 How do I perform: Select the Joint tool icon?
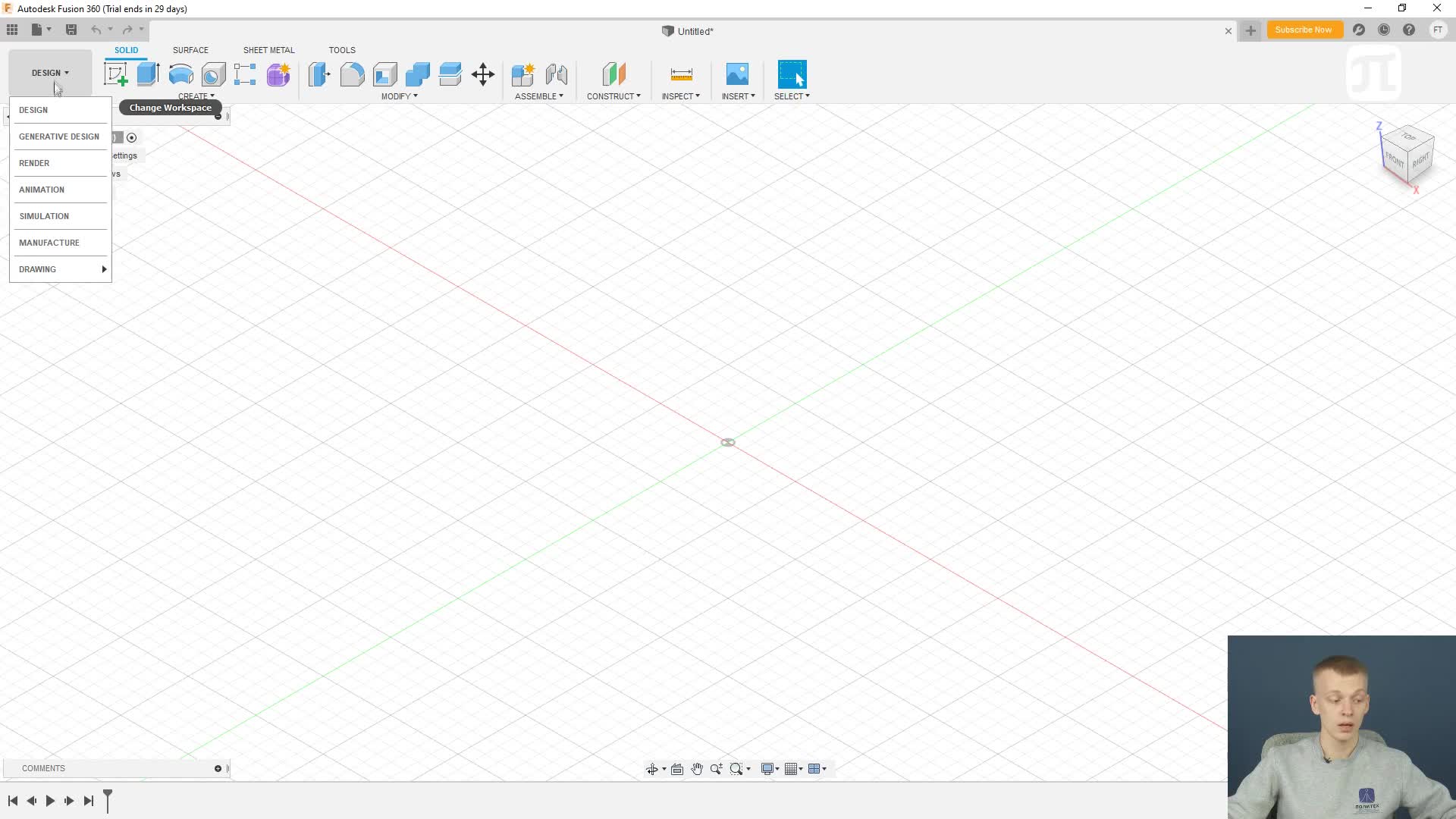coord(556,74)
